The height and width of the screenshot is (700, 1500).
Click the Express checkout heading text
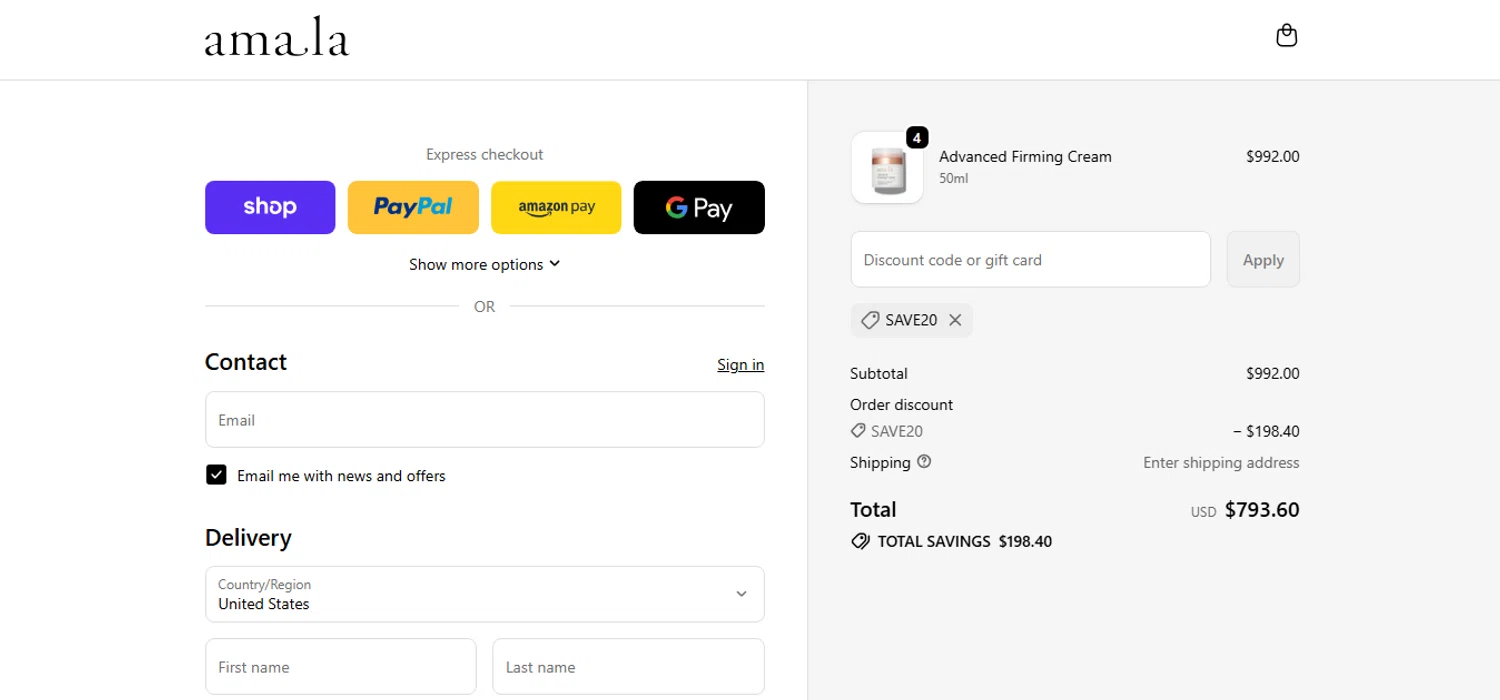(485, 154)
